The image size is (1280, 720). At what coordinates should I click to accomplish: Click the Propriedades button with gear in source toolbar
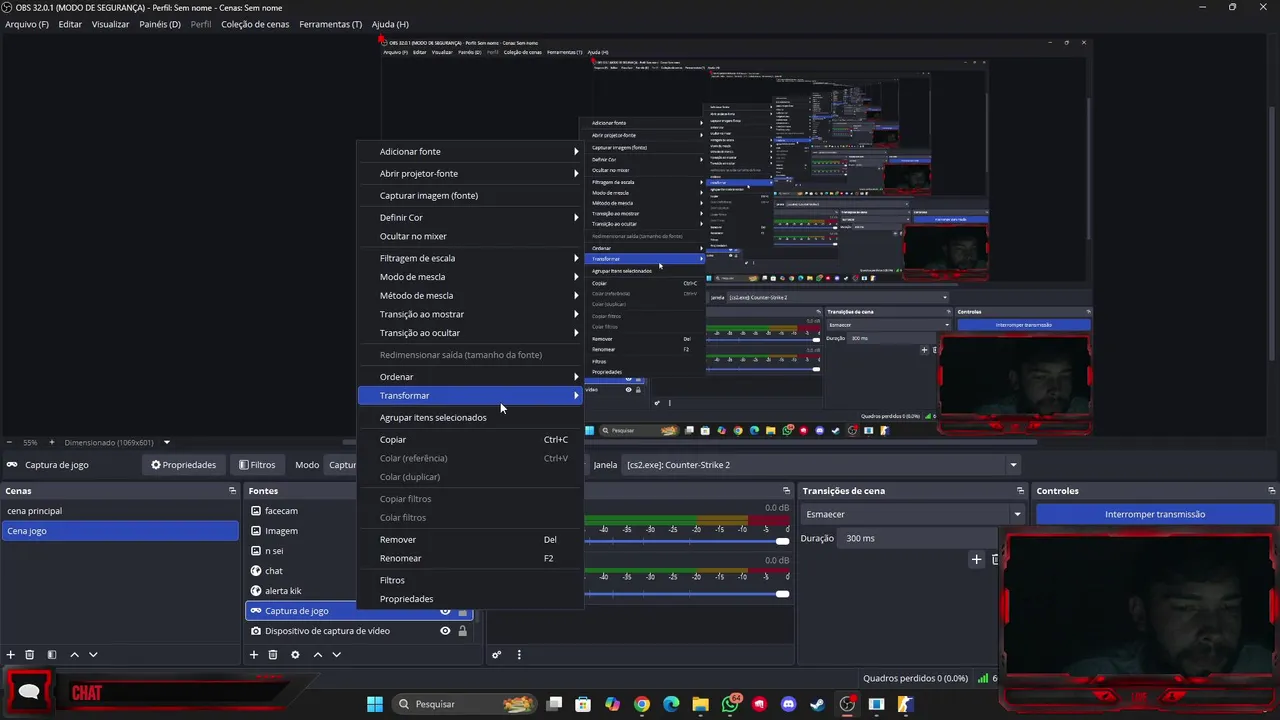184,465
